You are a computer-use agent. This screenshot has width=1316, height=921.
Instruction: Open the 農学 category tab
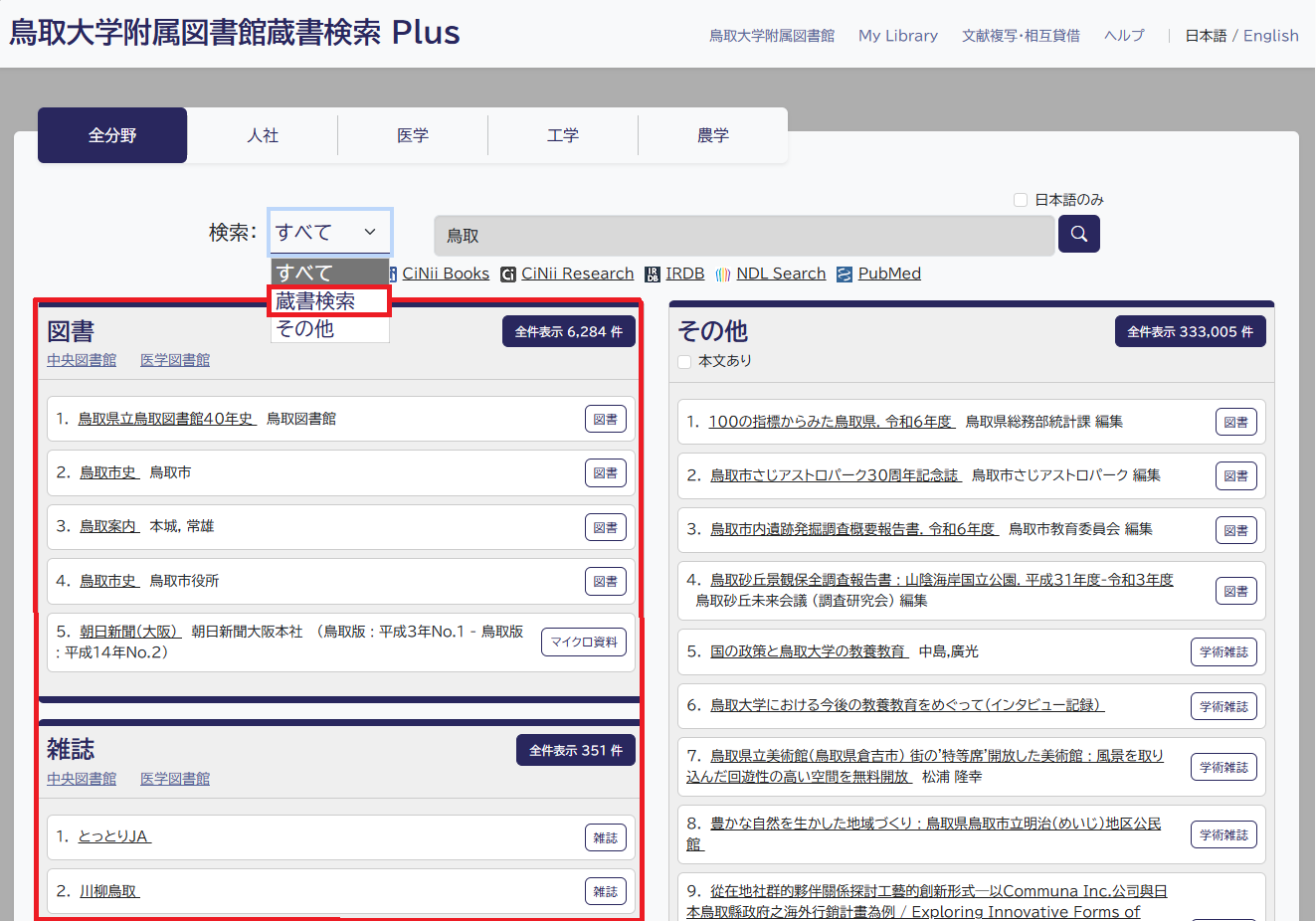712,134
